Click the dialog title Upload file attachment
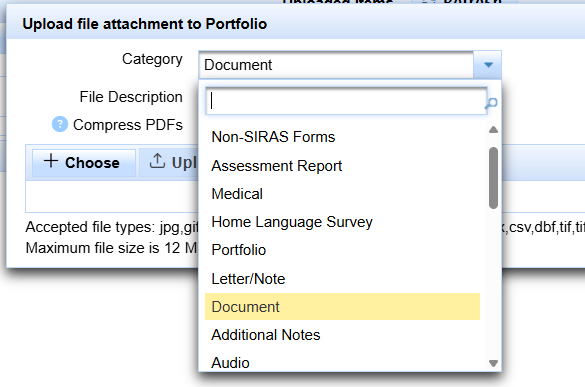 pos(144,24)
